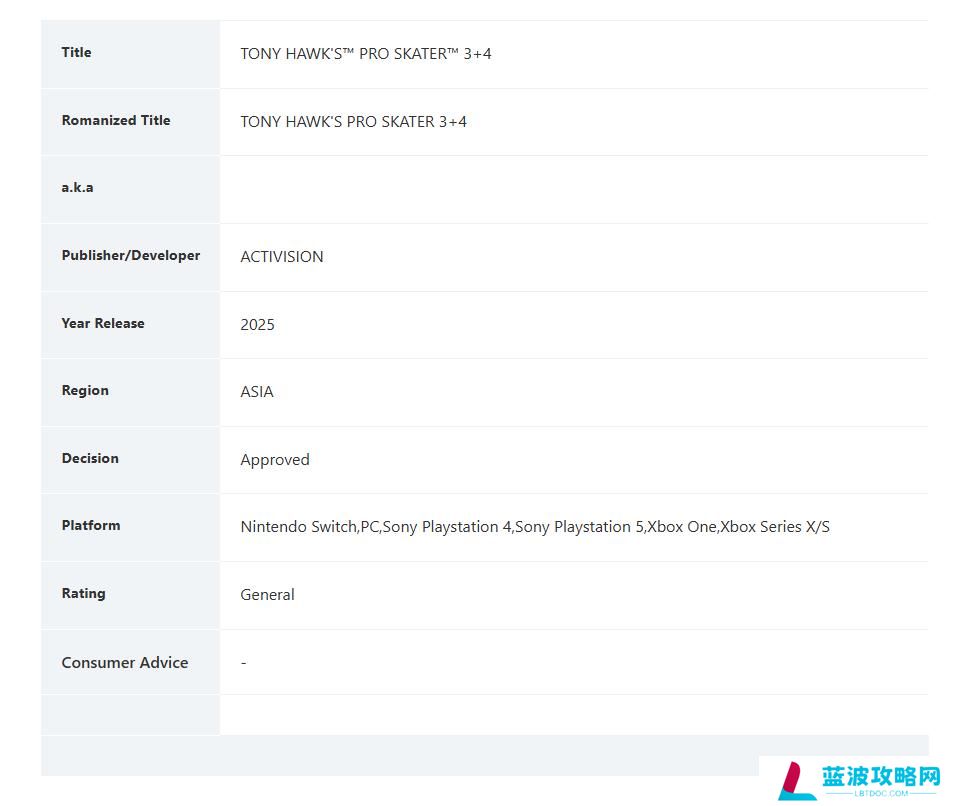Select the ASIA region value

tap(257, 392)
